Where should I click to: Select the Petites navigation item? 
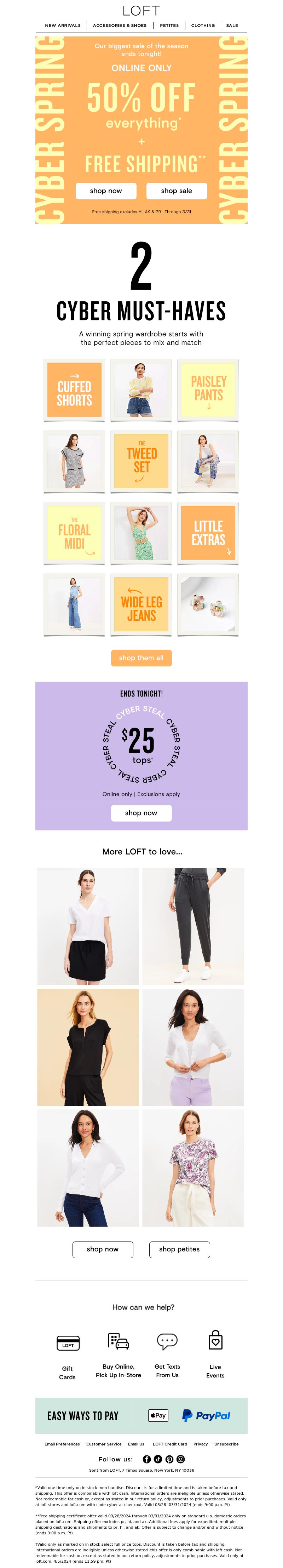tap(169, 25)
